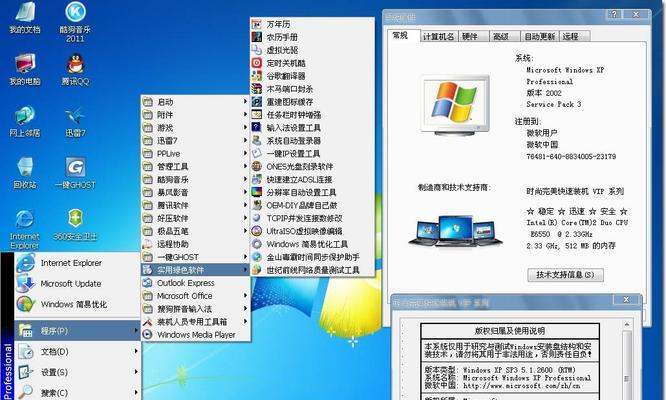Open ONES光盘刻录软件
The height and width of the screenshot is (400, 666).
312,166
